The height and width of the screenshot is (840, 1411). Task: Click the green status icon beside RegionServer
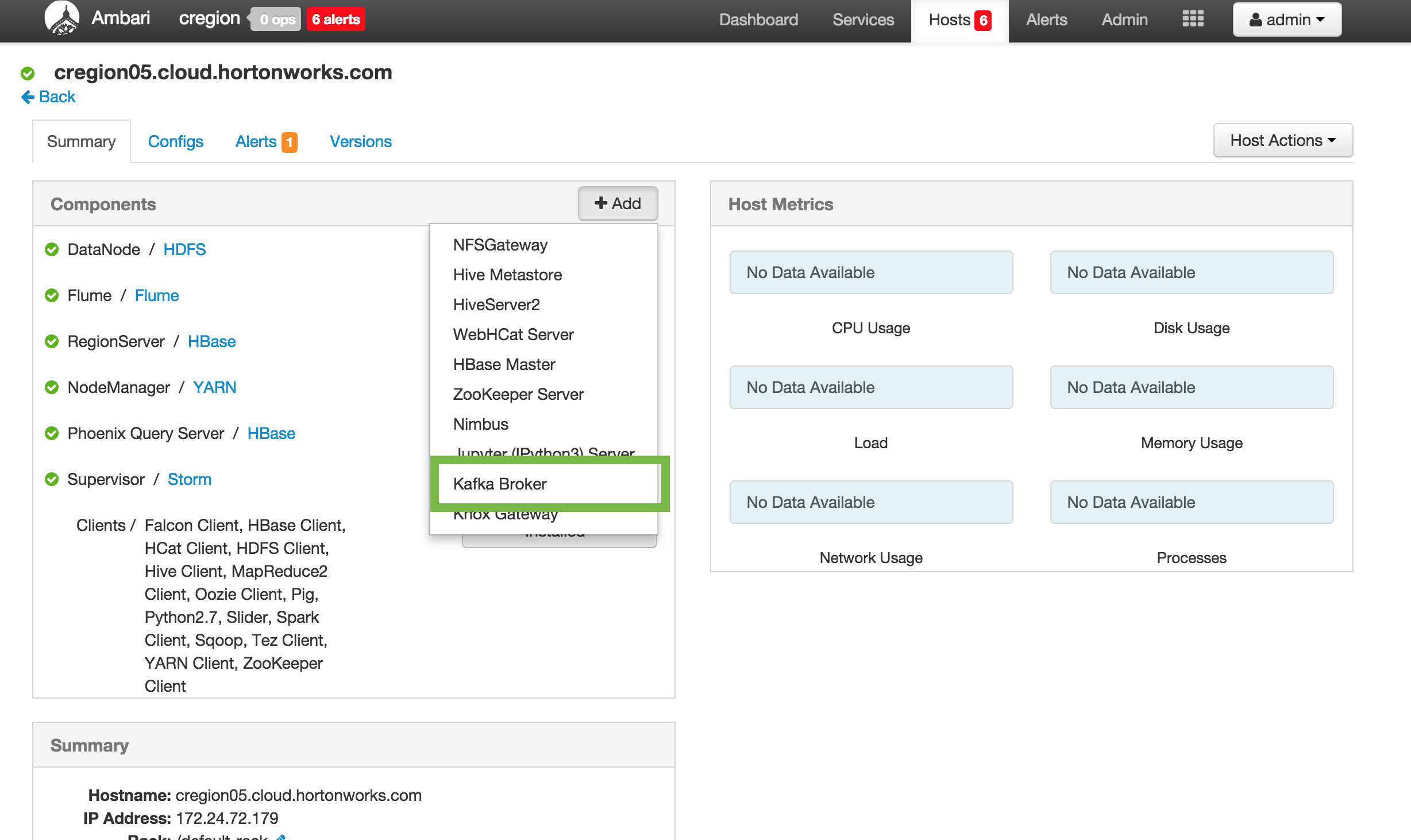coord(51,341)
